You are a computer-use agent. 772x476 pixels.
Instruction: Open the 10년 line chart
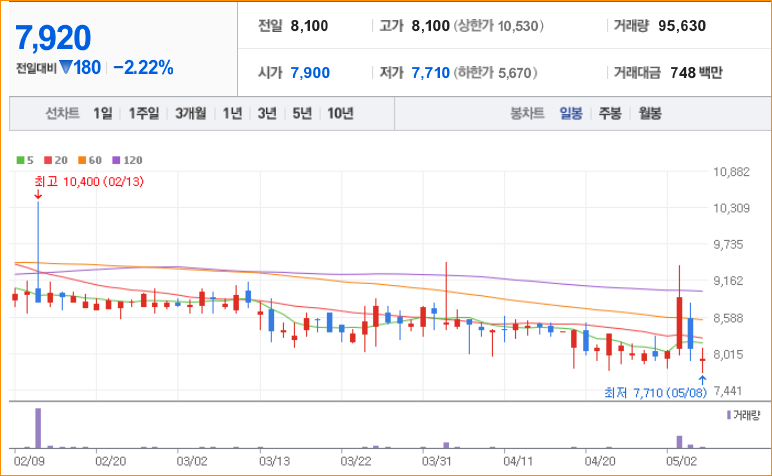click(340, 114)
